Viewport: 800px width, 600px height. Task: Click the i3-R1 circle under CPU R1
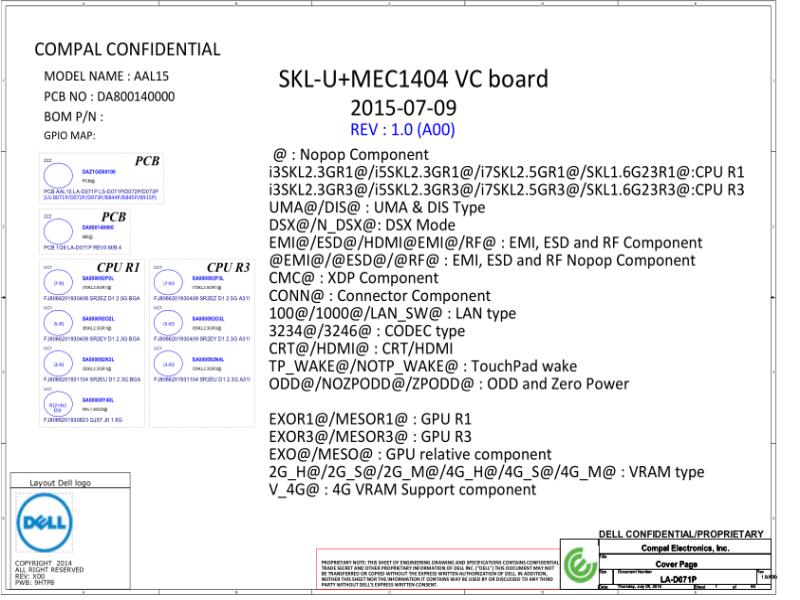pyautogui.click(x=59, y=364)
